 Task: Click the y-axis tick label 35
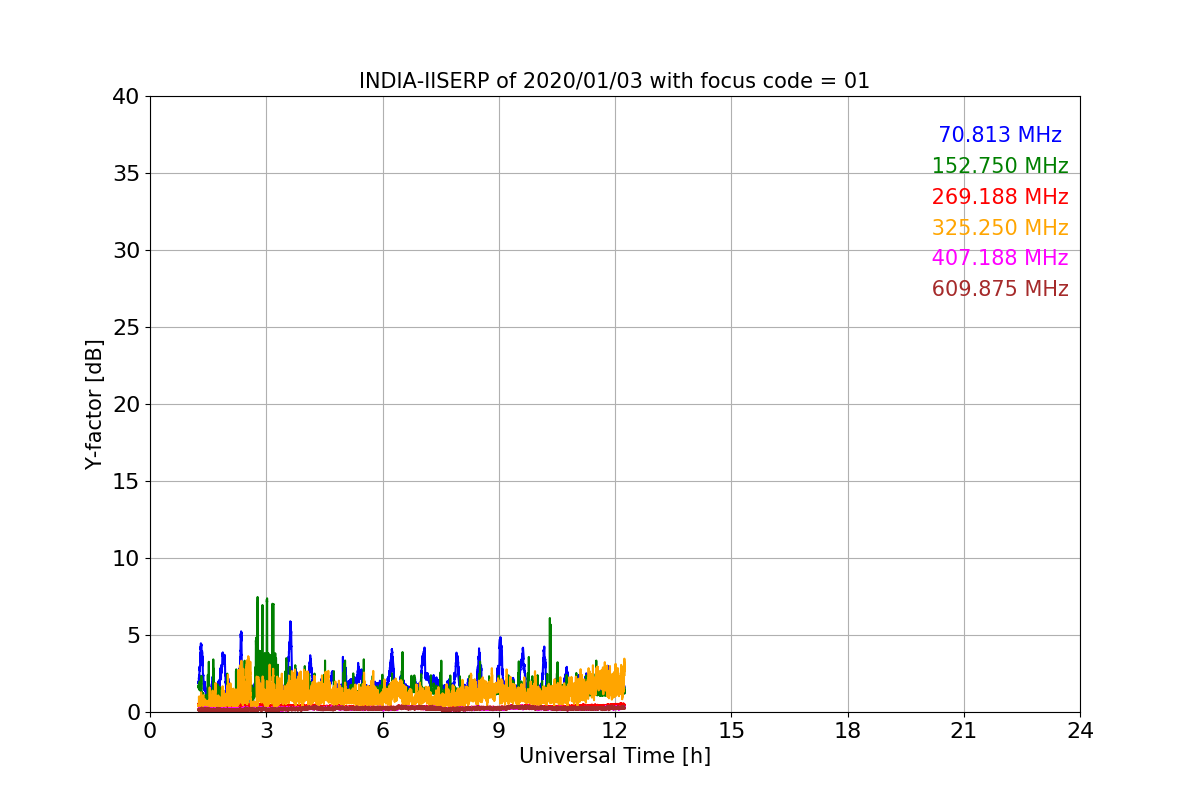click(126, 174)
